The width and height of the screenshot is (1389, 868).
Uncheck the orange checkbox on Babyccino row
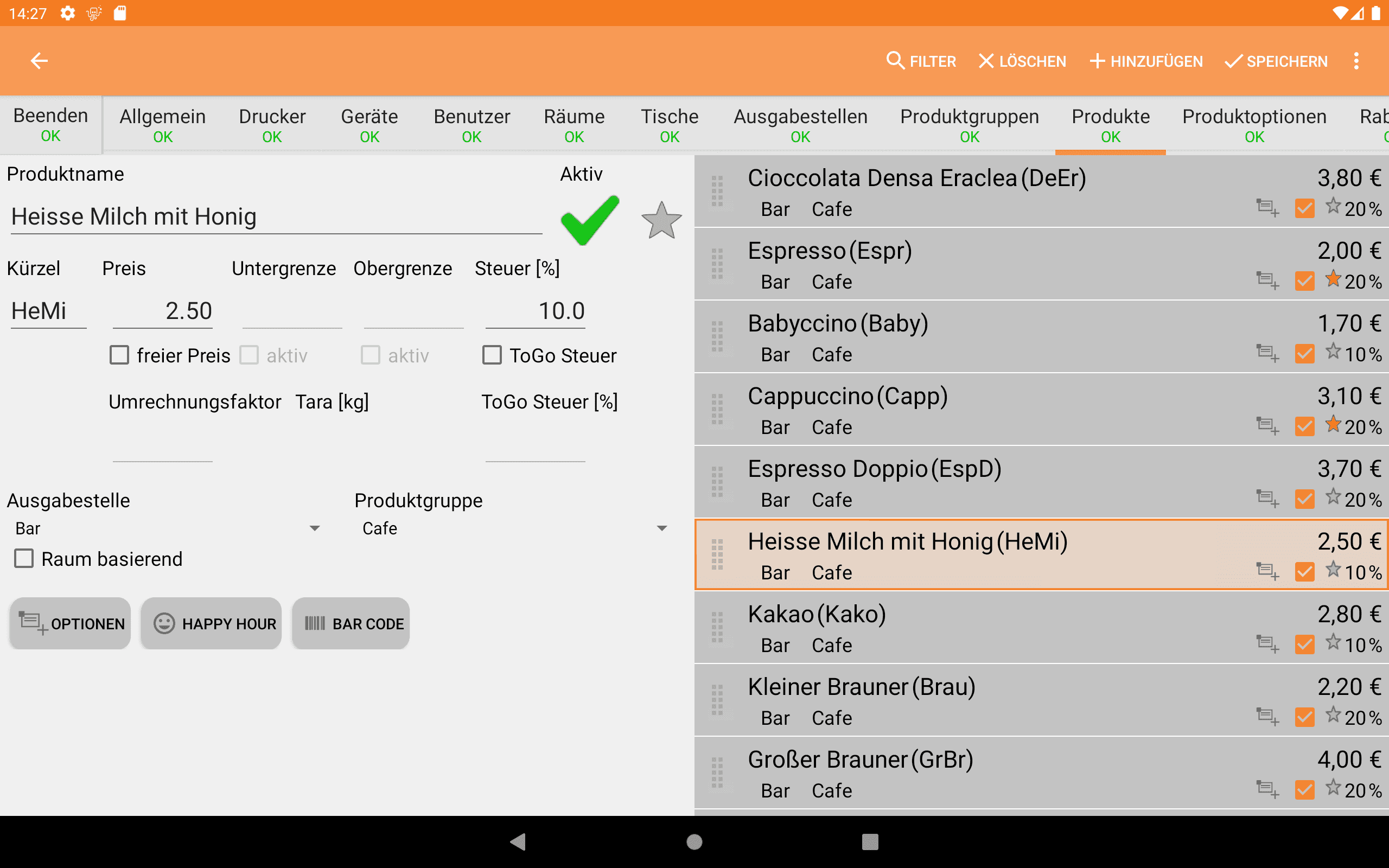pos(1304,354)
